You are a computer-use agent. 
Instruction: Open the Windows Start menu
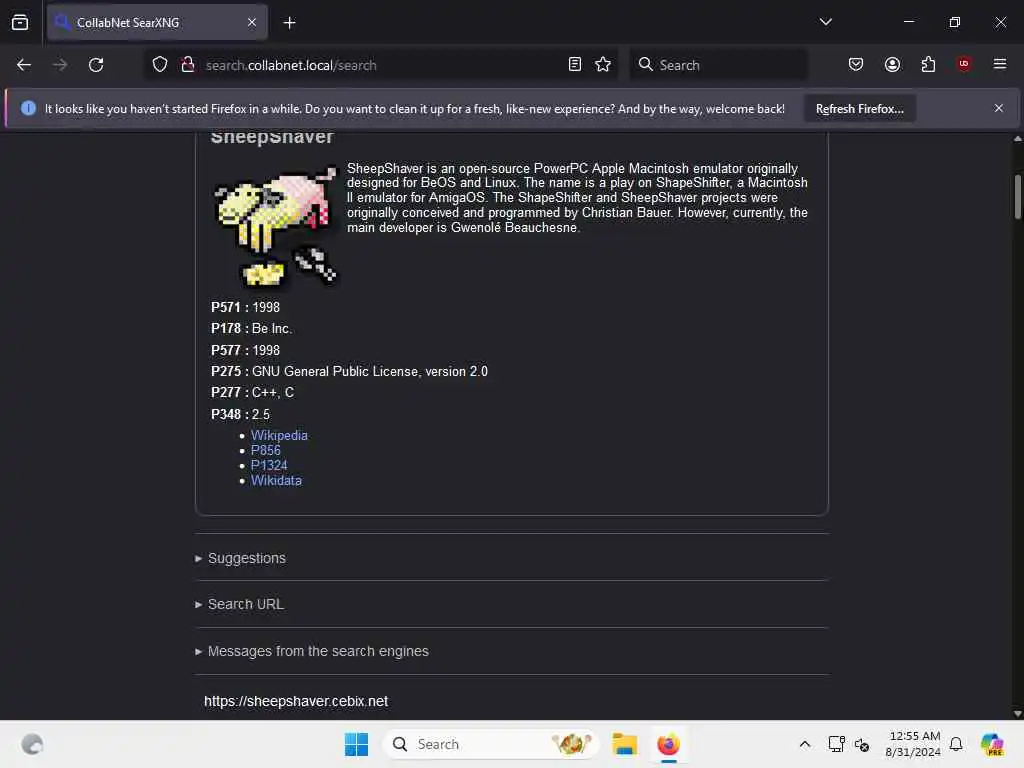point(356,744)
